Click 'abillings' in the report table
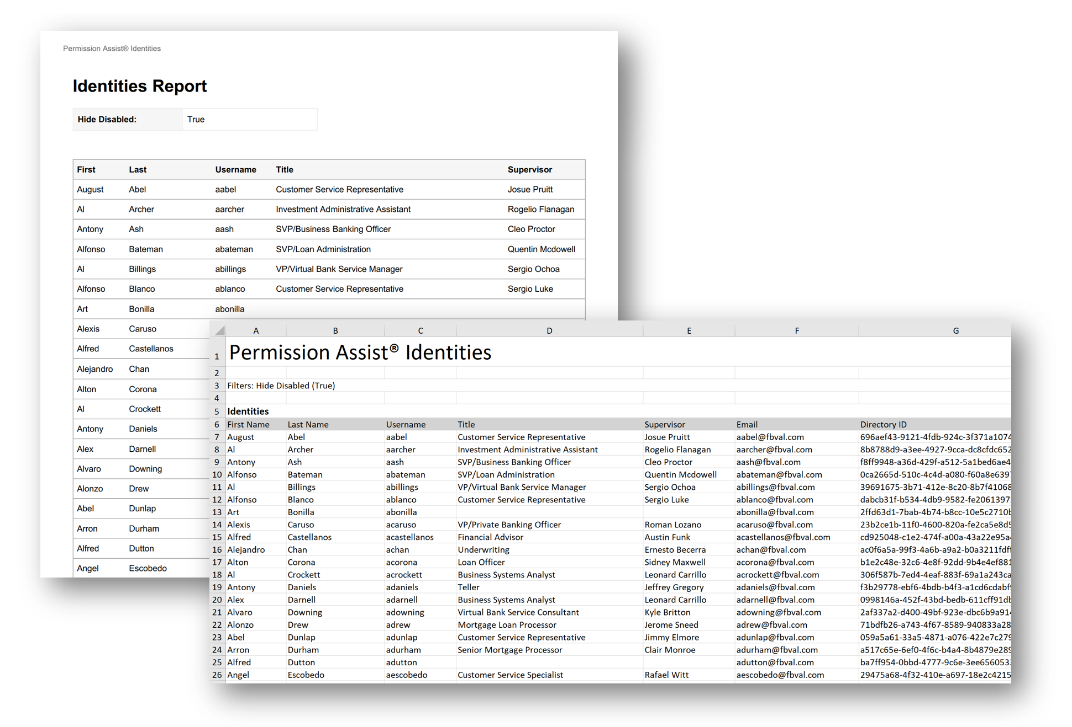This screenshot has width=1072, height=727. pos(230,269)
